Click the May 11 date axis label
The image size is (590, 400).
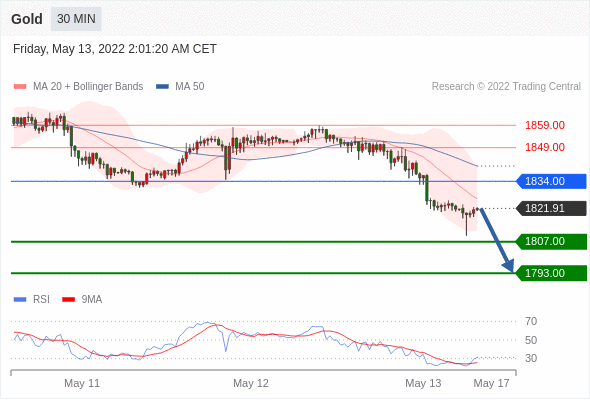click(82, 383)
